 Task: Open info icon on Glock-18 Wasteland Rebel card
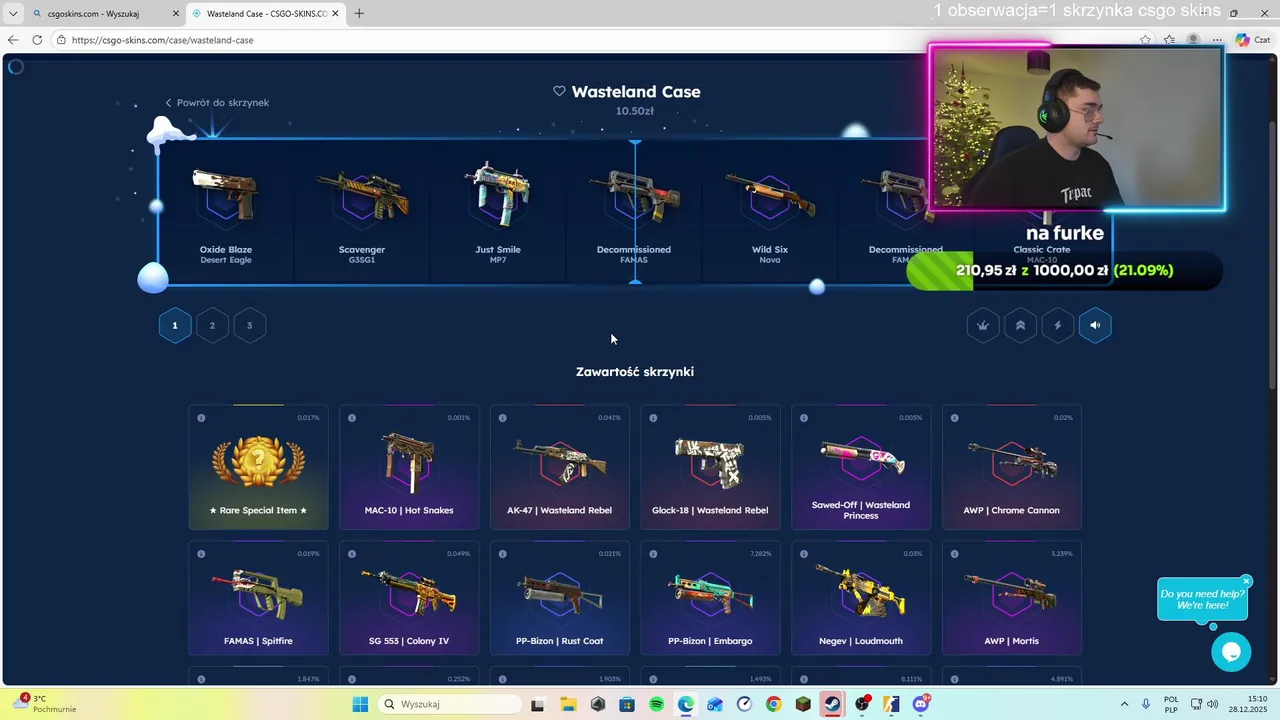653,418
